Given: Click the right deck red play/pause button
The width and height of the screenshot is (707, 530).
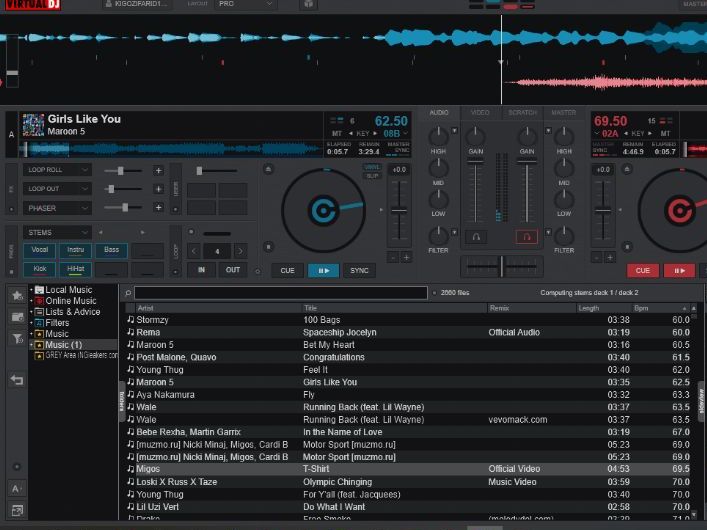Looking at the screenshot, I should [679, 271].
